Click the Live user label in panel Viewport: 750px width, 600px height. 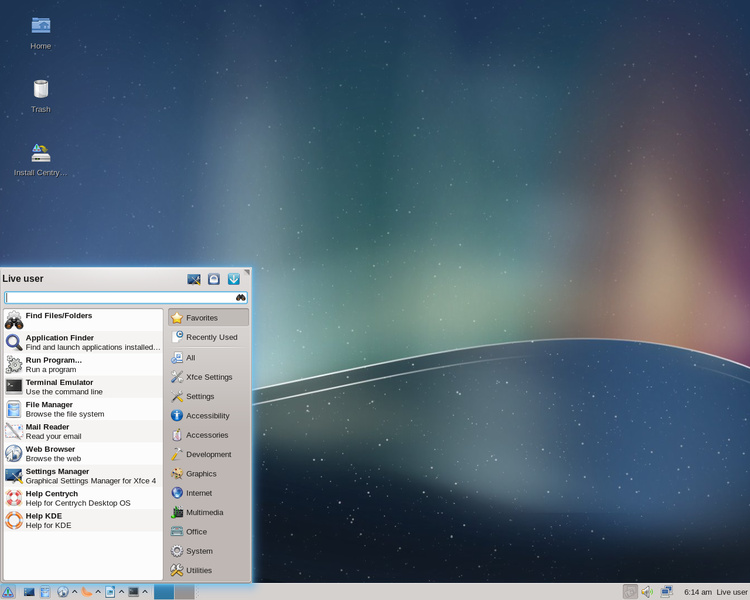(x=732, y=592)
